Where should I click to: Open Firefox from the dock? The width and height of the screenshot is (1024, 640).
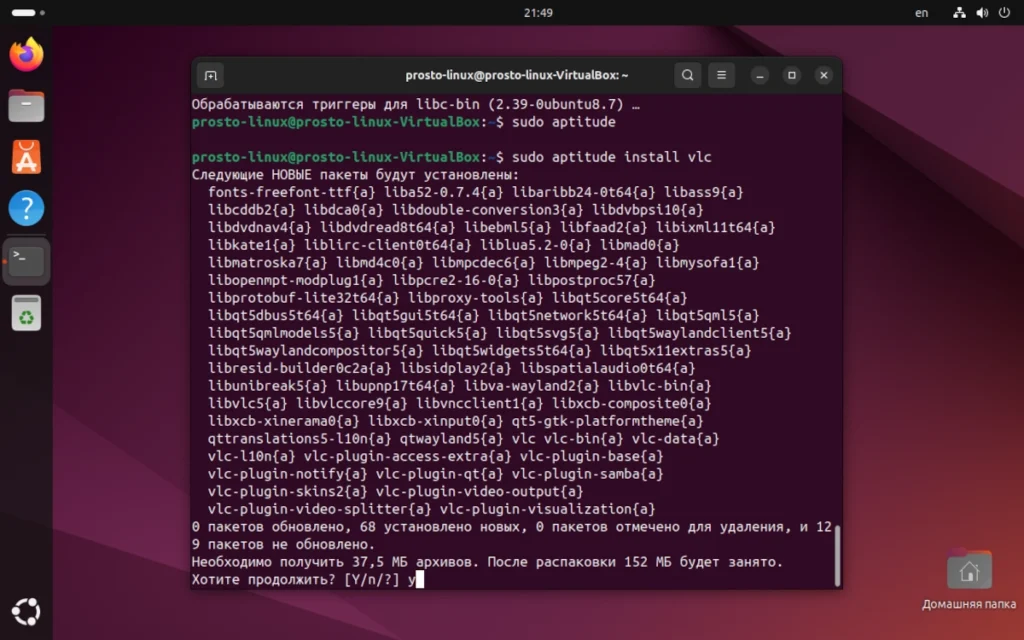(x=26, y=54)
